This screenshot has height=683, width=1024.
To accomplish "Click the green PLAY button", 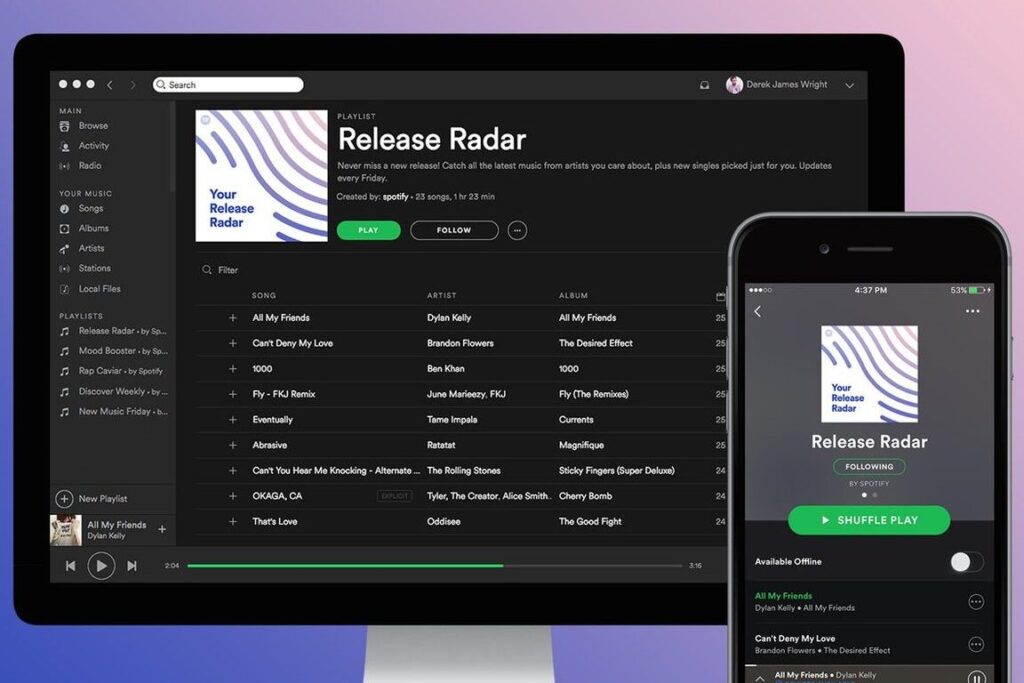I will tap(368, 230).
